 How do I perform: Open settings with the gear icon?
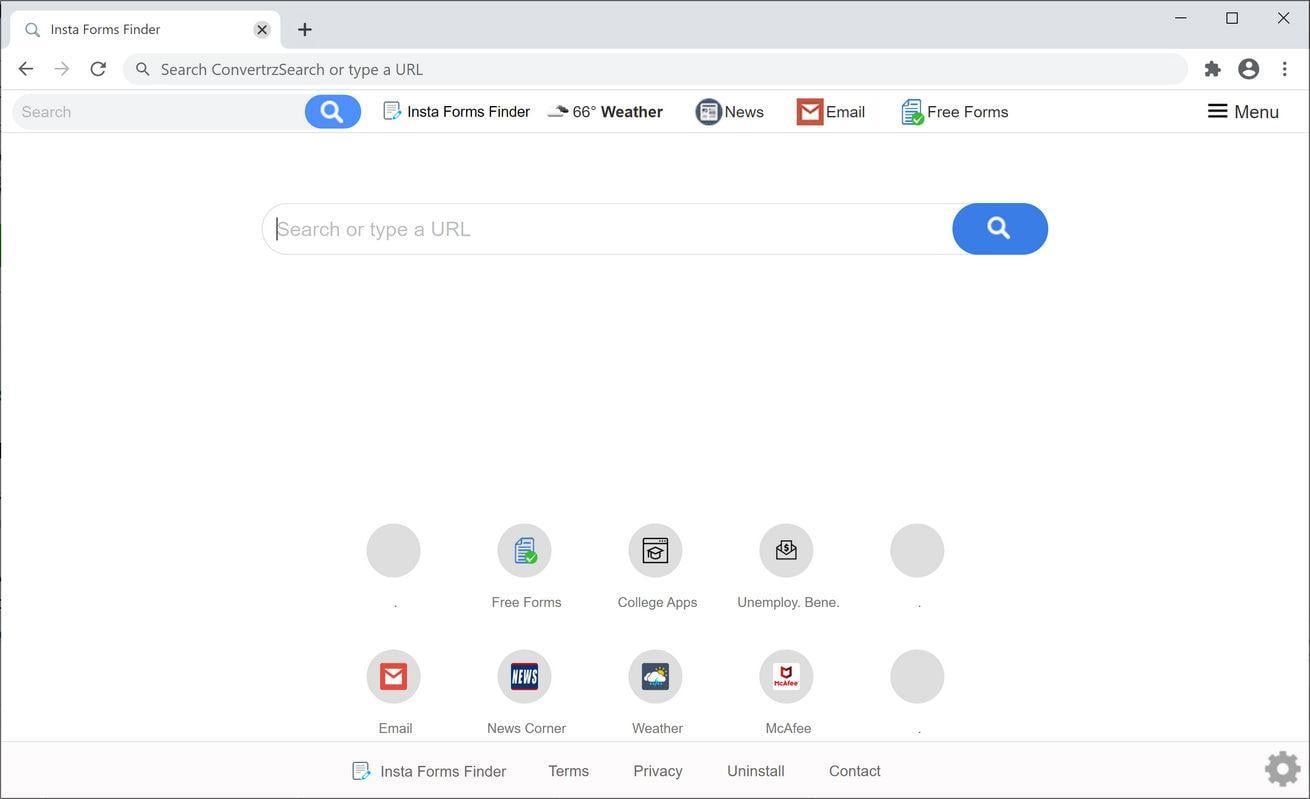point(1283,769)
